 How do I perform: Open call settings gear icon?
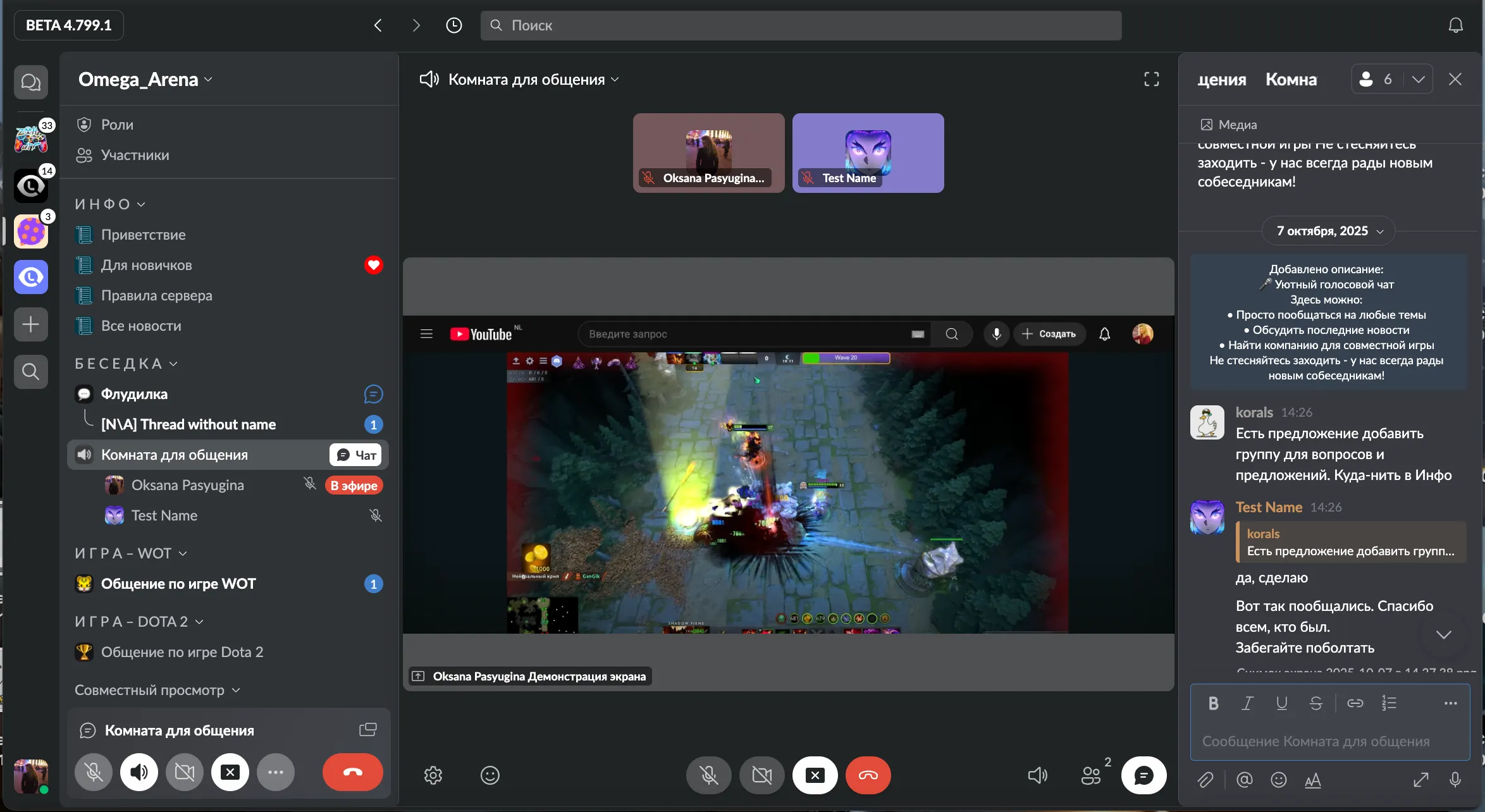click(x=433, y=775)
